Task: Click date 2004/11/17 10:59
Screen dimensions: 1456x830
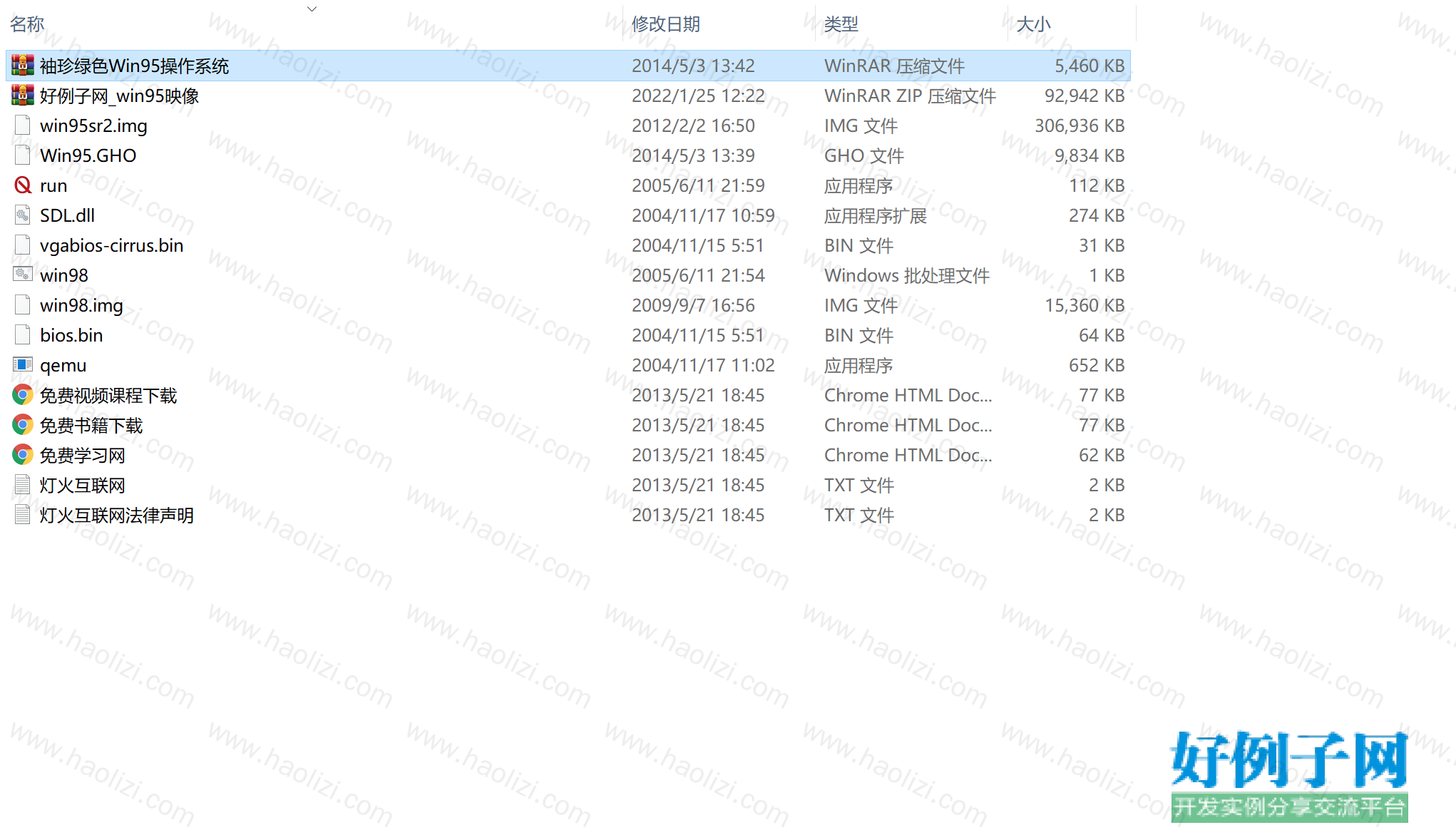Action: coord(703,216)
